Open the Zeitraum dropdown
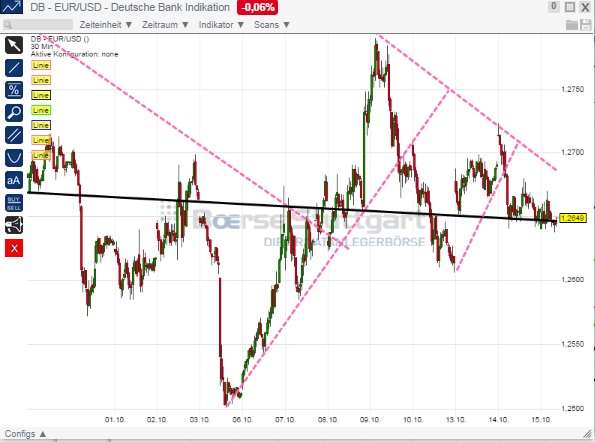This screenshot has width=595, height=442. 165,25
